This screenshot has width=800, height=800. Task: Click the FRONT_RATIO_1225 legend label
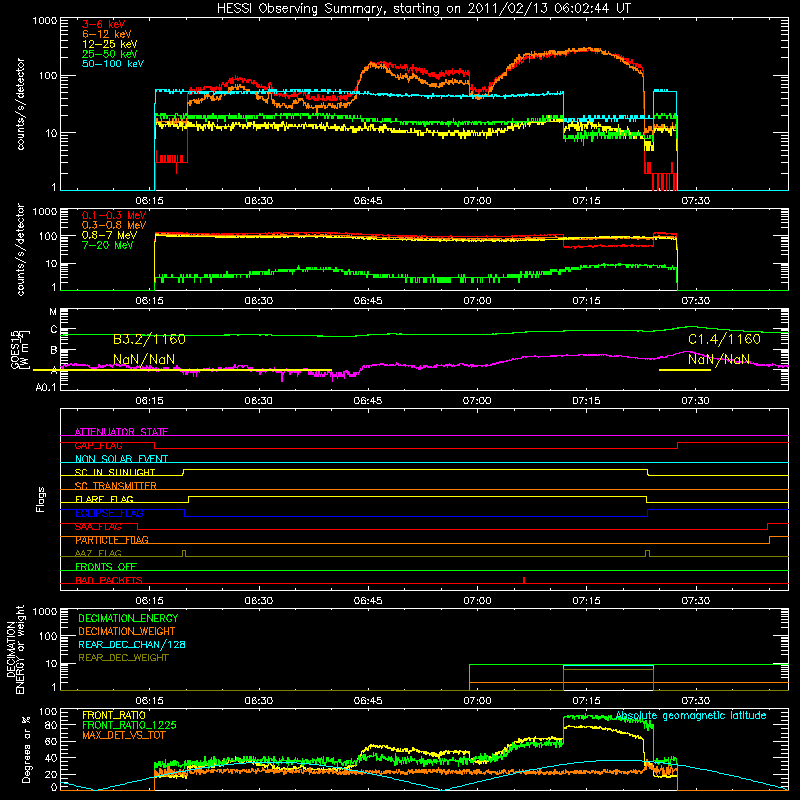129,725
